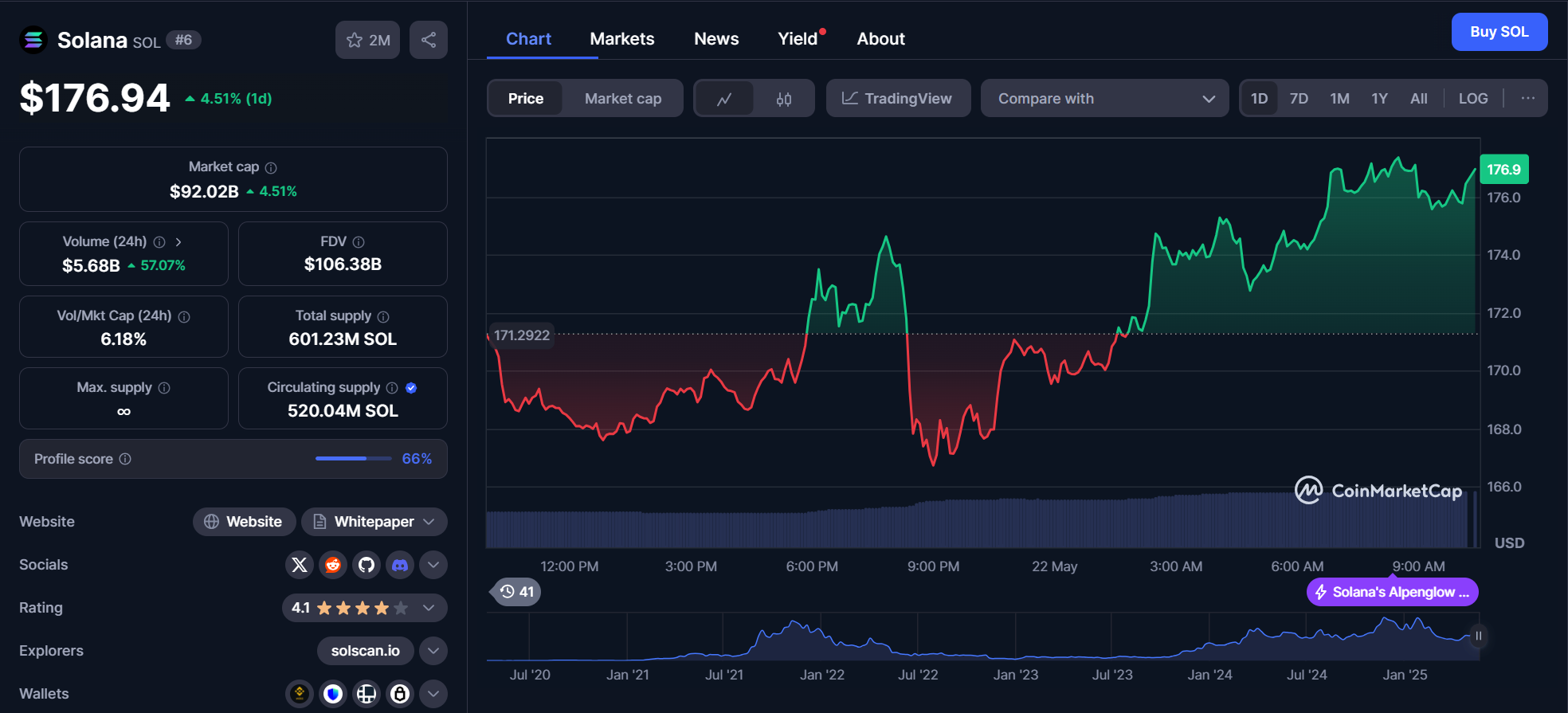Select the line chart view icon

[724, 99]
